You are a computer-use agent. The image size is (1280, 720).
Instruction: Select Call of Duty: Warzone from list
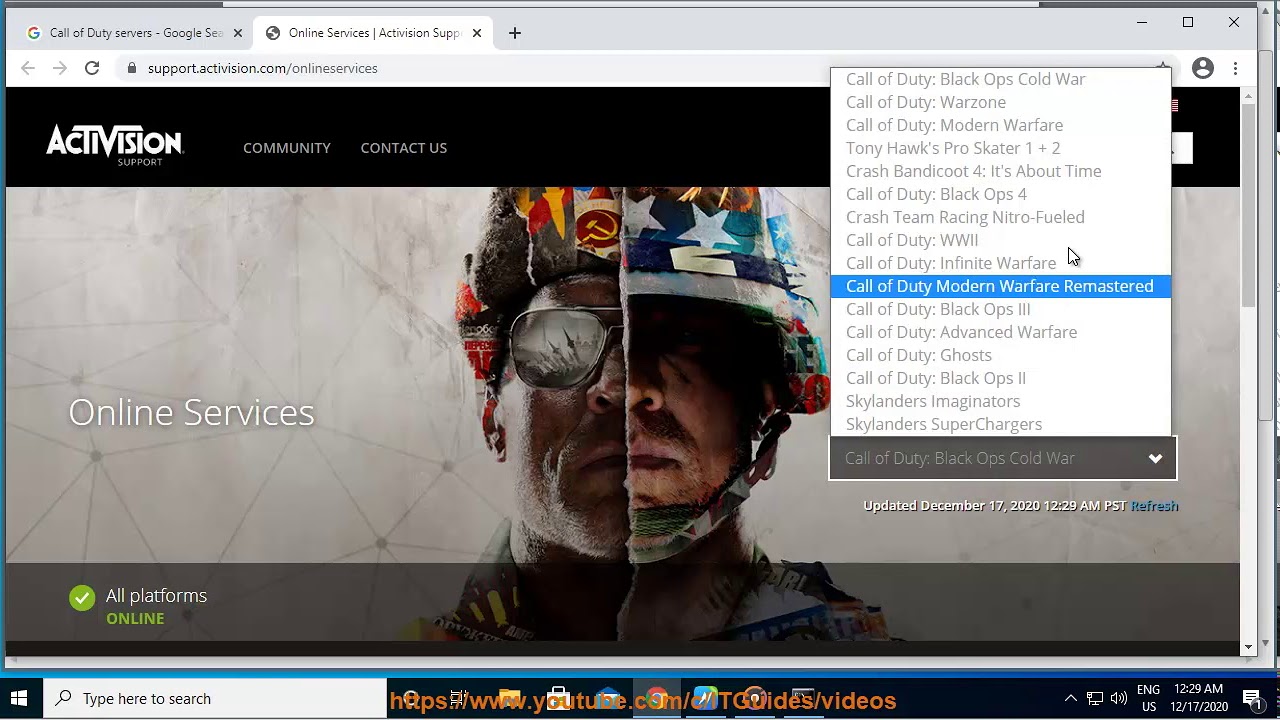(x=1000, y=102)
